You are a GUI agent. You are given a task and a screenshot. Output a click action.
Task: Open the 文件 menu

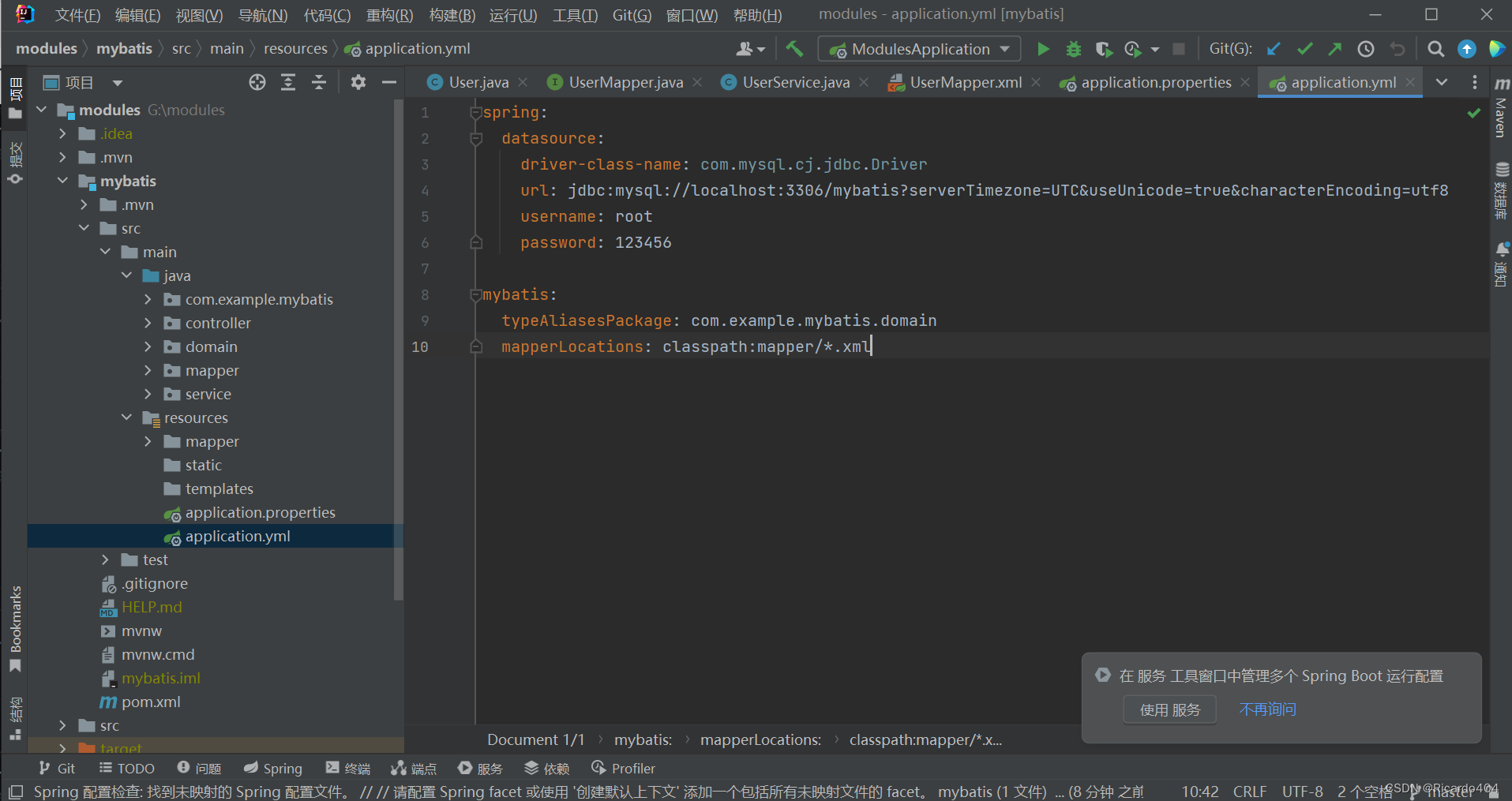click(77, 14)
